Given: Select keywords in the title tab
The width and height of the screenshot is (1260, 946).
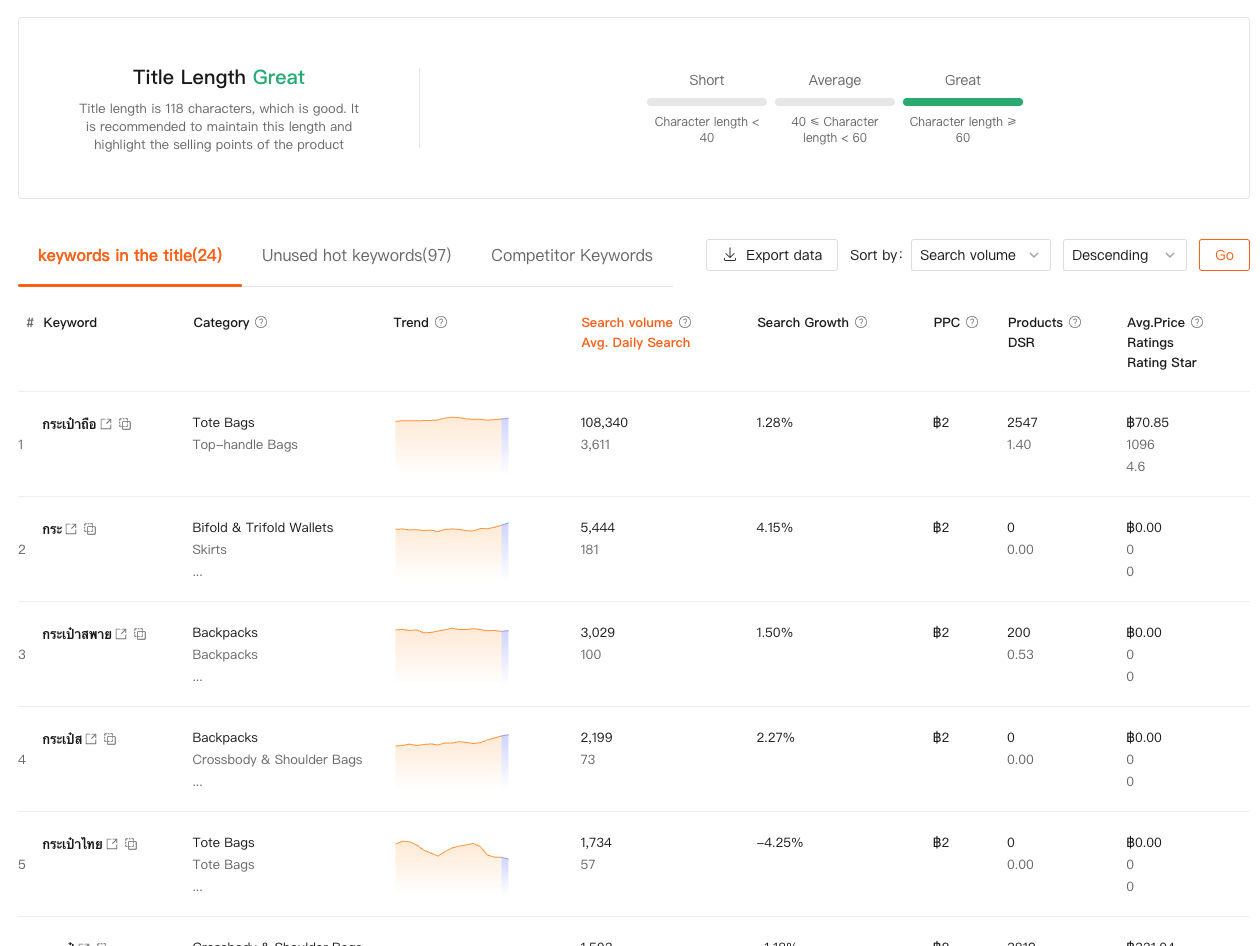Looking at the screenshot, I should point(130,256).
